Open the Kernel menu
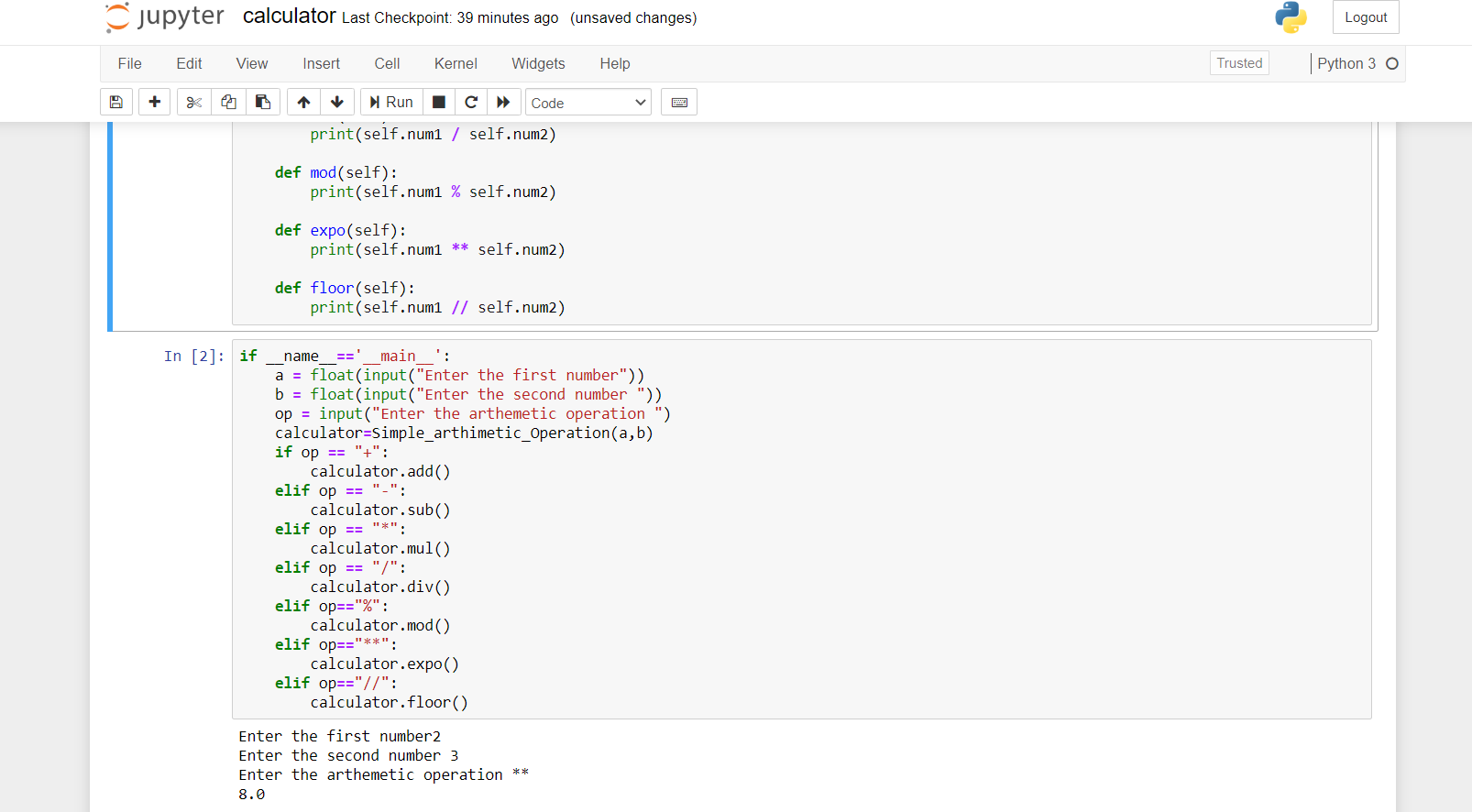1472x812 pixels. [x=456, y=63]
